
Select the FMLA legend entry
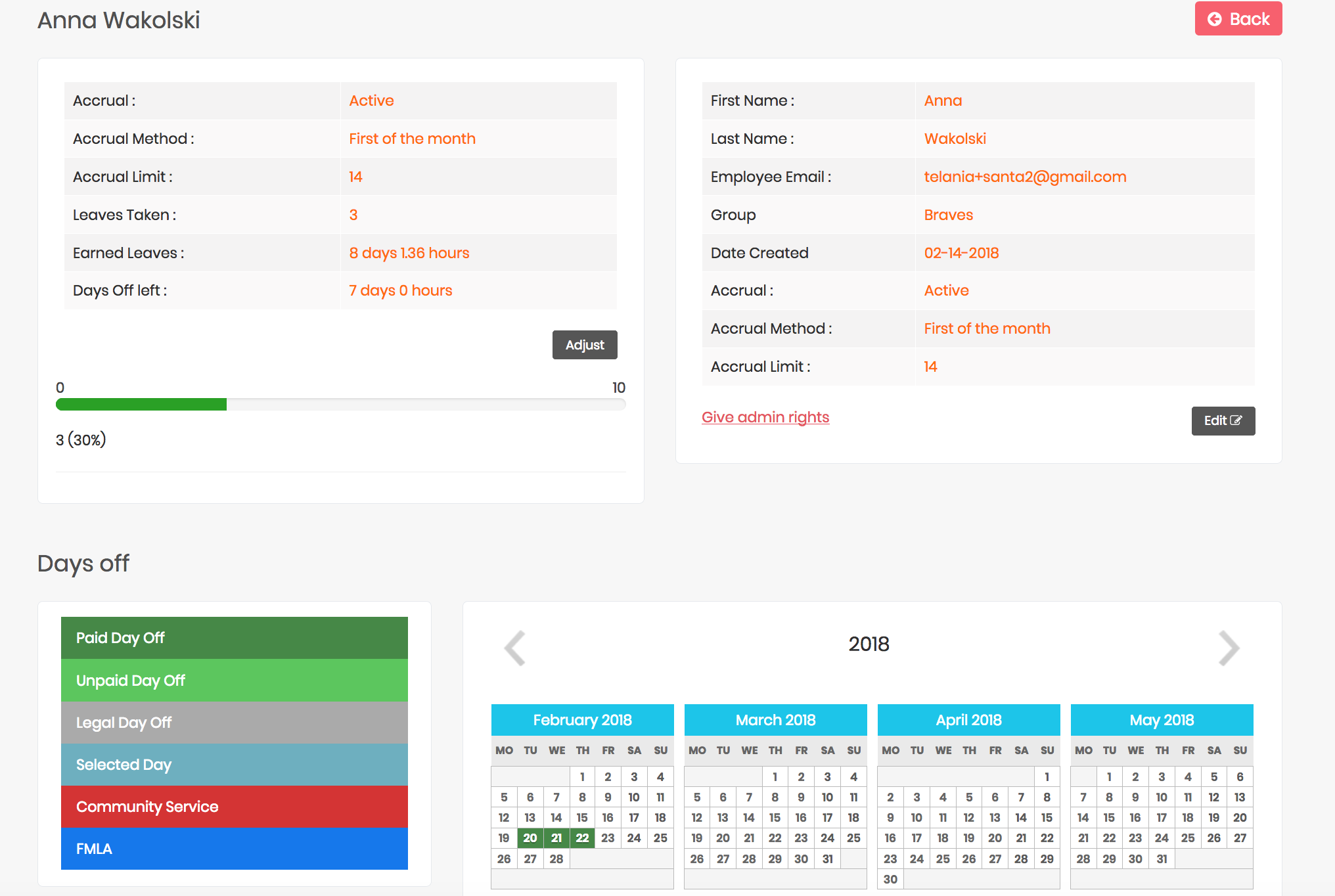pos(233,849)
